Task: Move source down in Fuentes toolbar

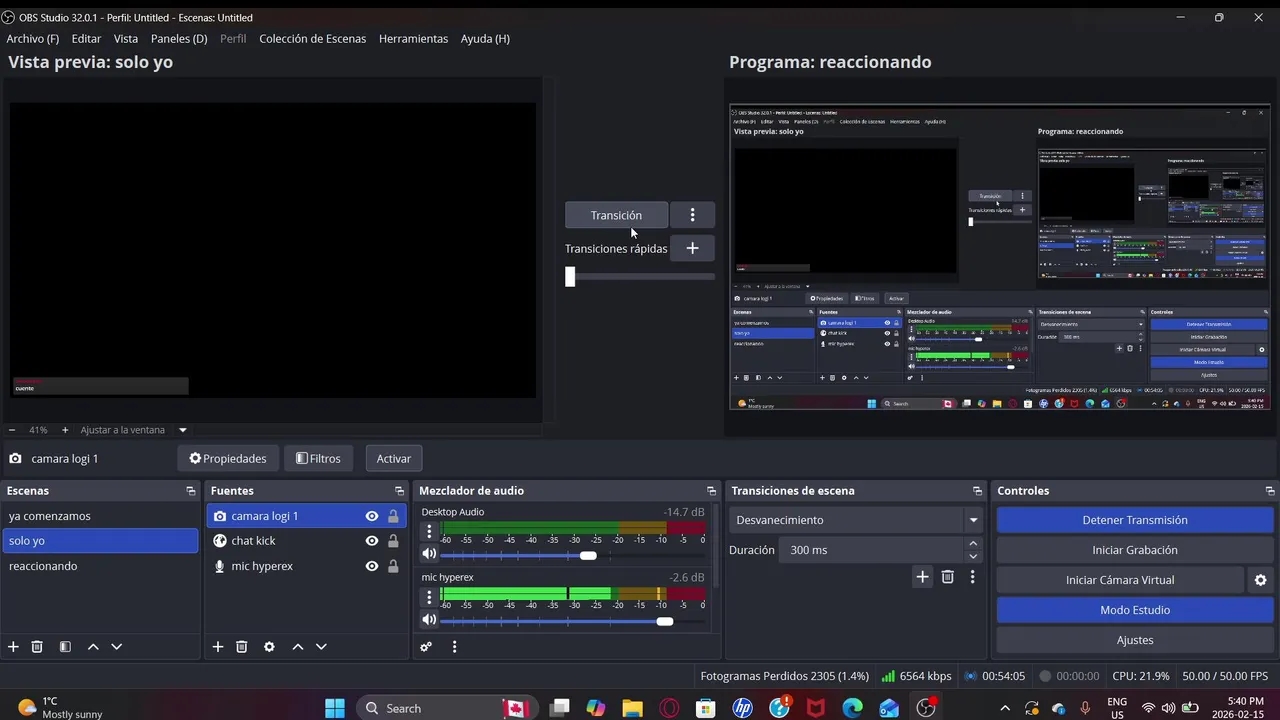Action: click(x=321, y=647)
